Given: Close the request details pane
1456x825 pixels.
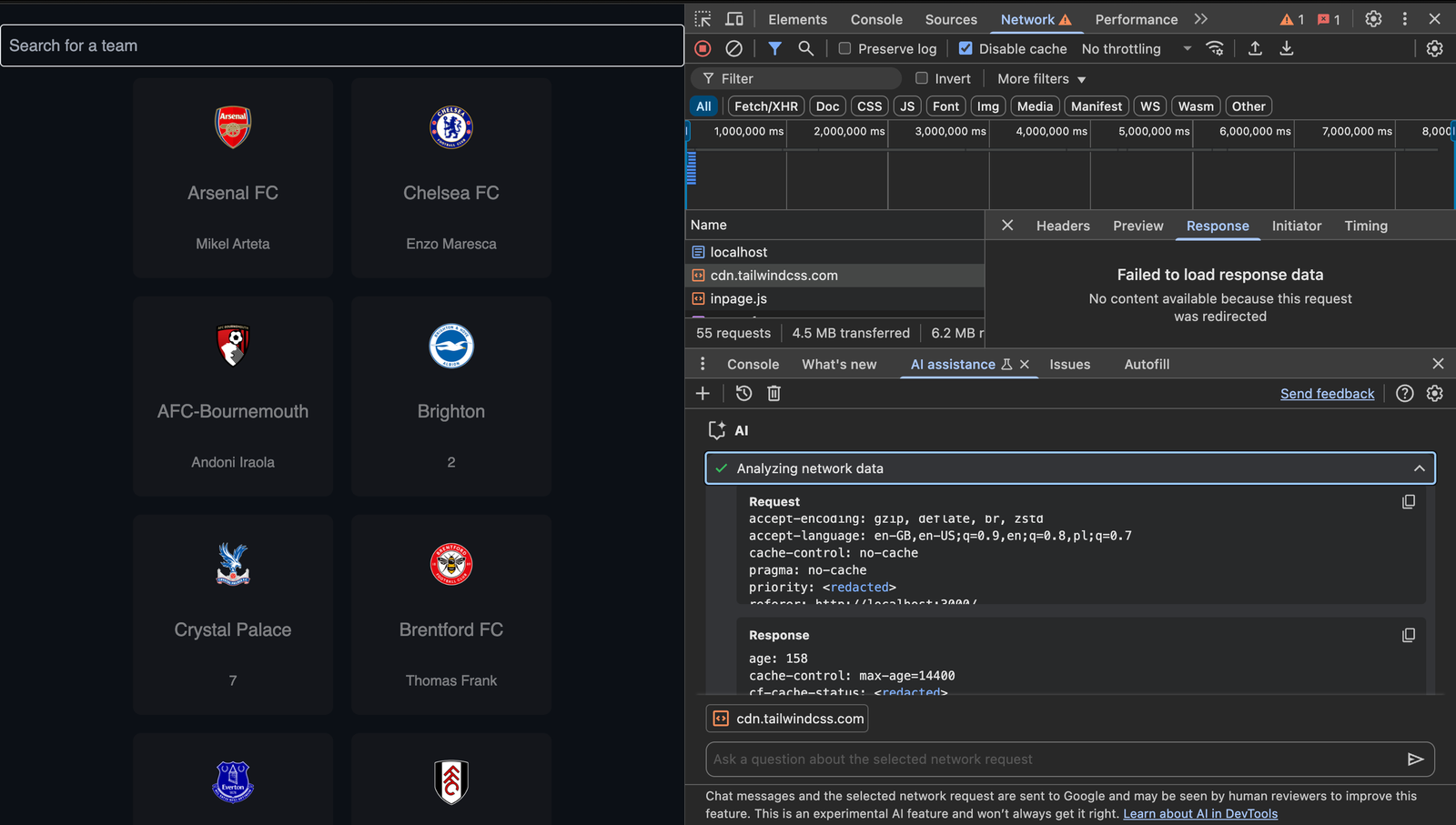Looking at the screenshot, I should pyautogui.click(x=1007, y=225).
